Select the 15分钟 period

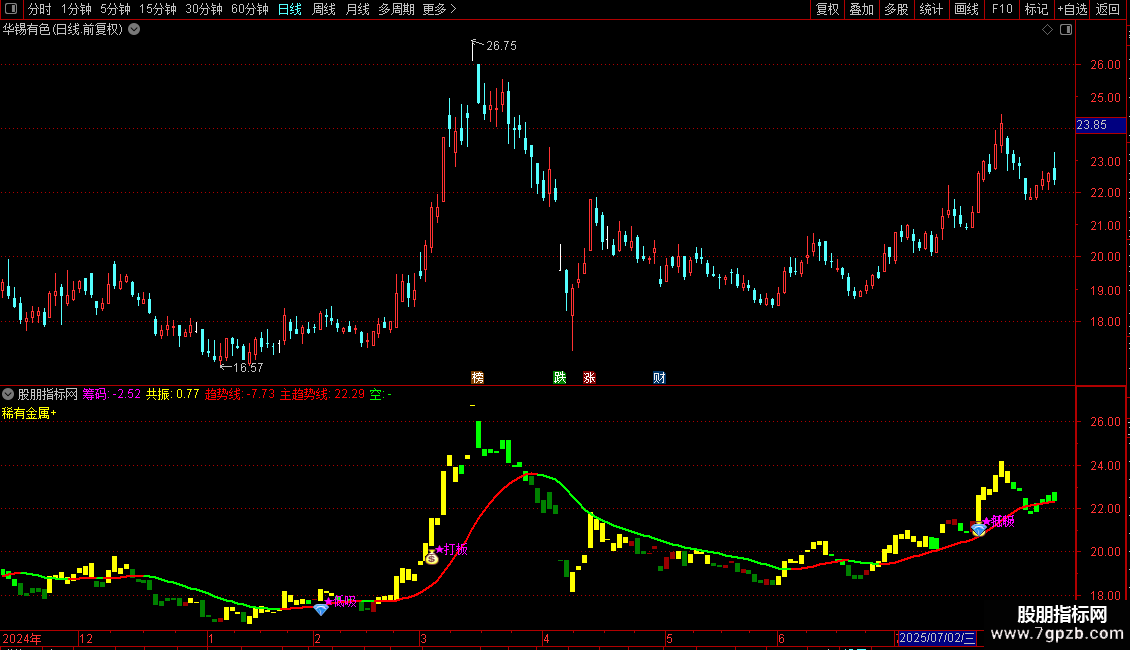click(x=158, y=9)
